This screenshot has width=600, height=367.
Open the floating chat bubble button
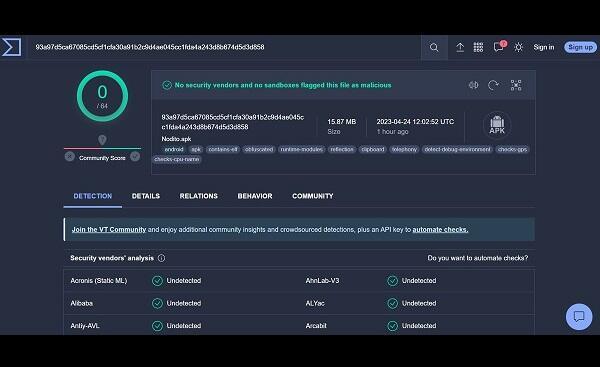(579, 316)
